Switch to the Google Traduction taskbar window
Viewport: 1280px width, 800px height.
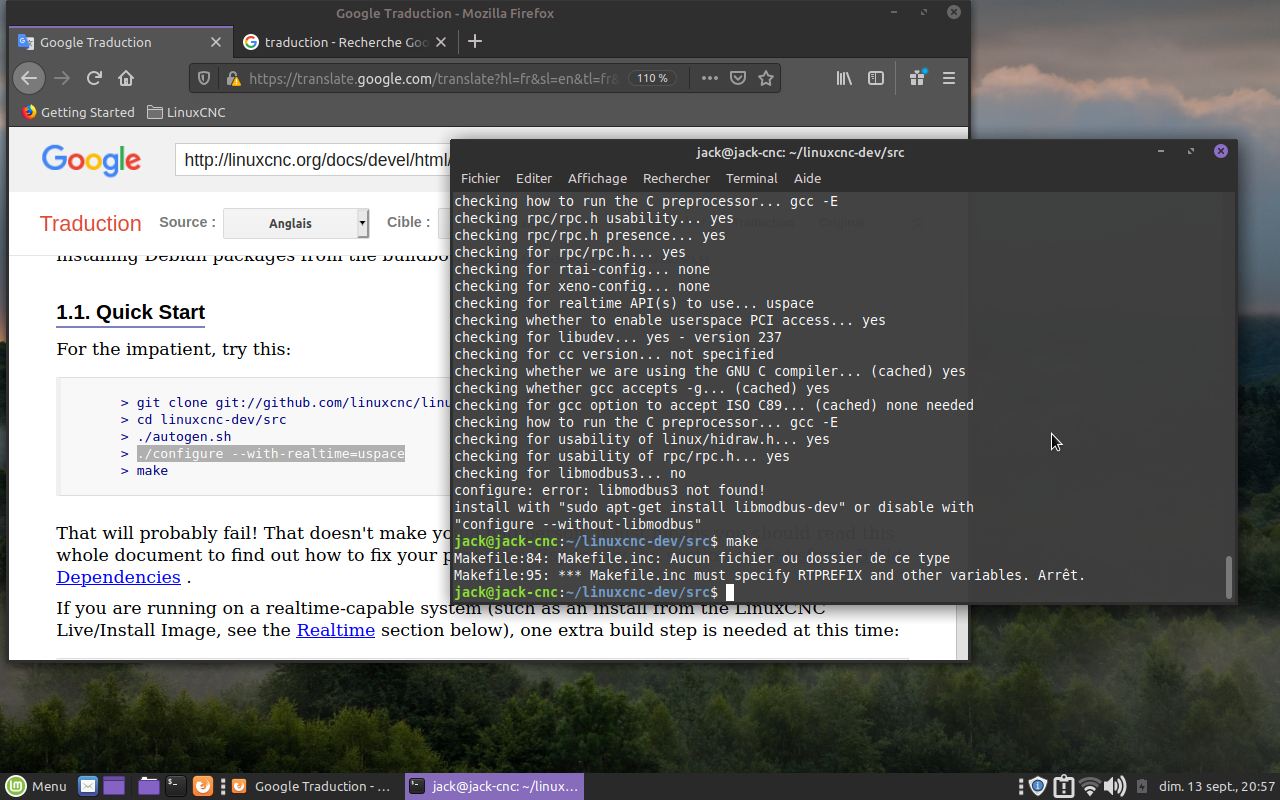[314, 786]
